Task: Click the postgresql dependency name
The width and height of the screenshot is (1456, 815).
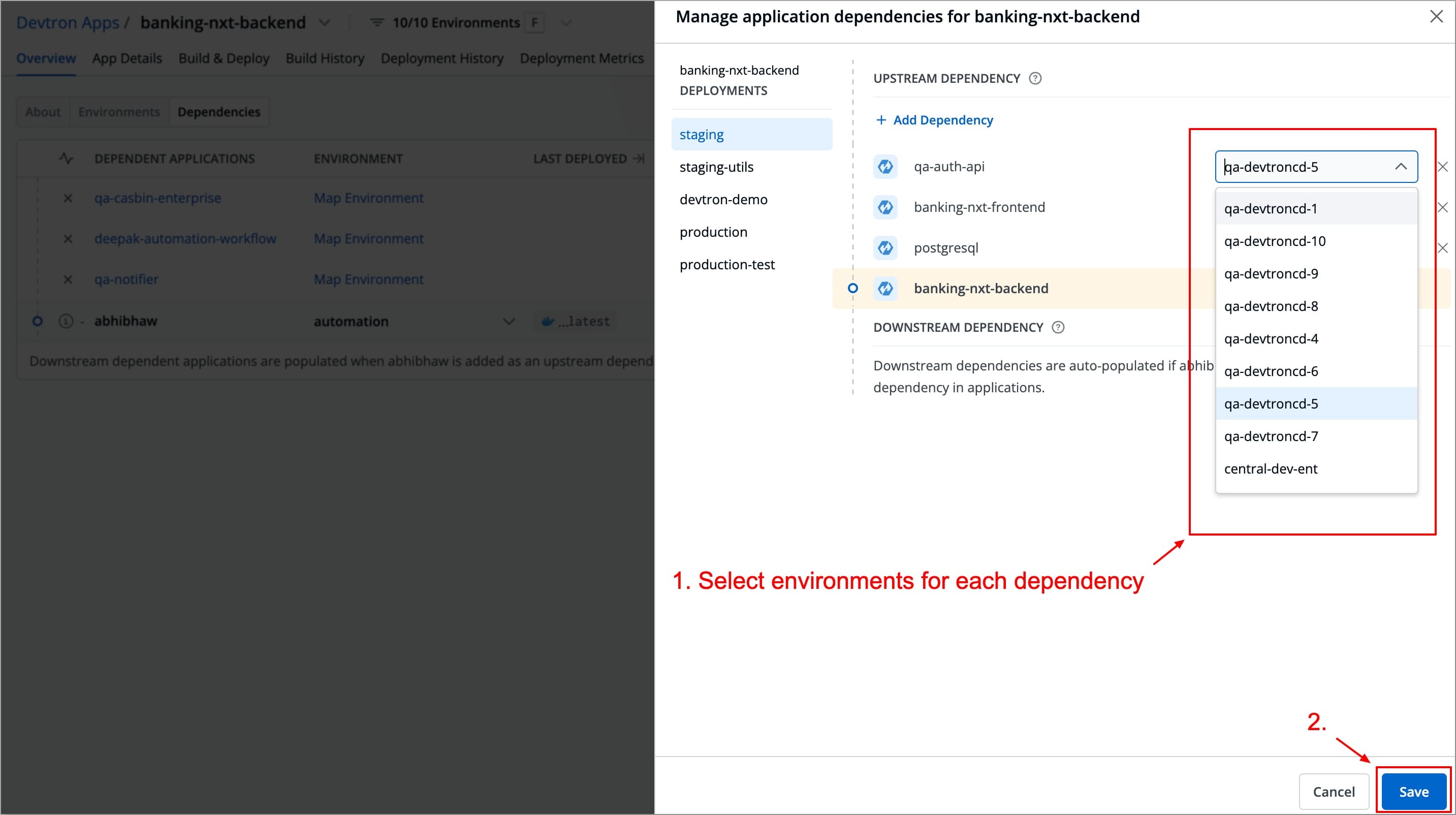Action: (945, 248)
